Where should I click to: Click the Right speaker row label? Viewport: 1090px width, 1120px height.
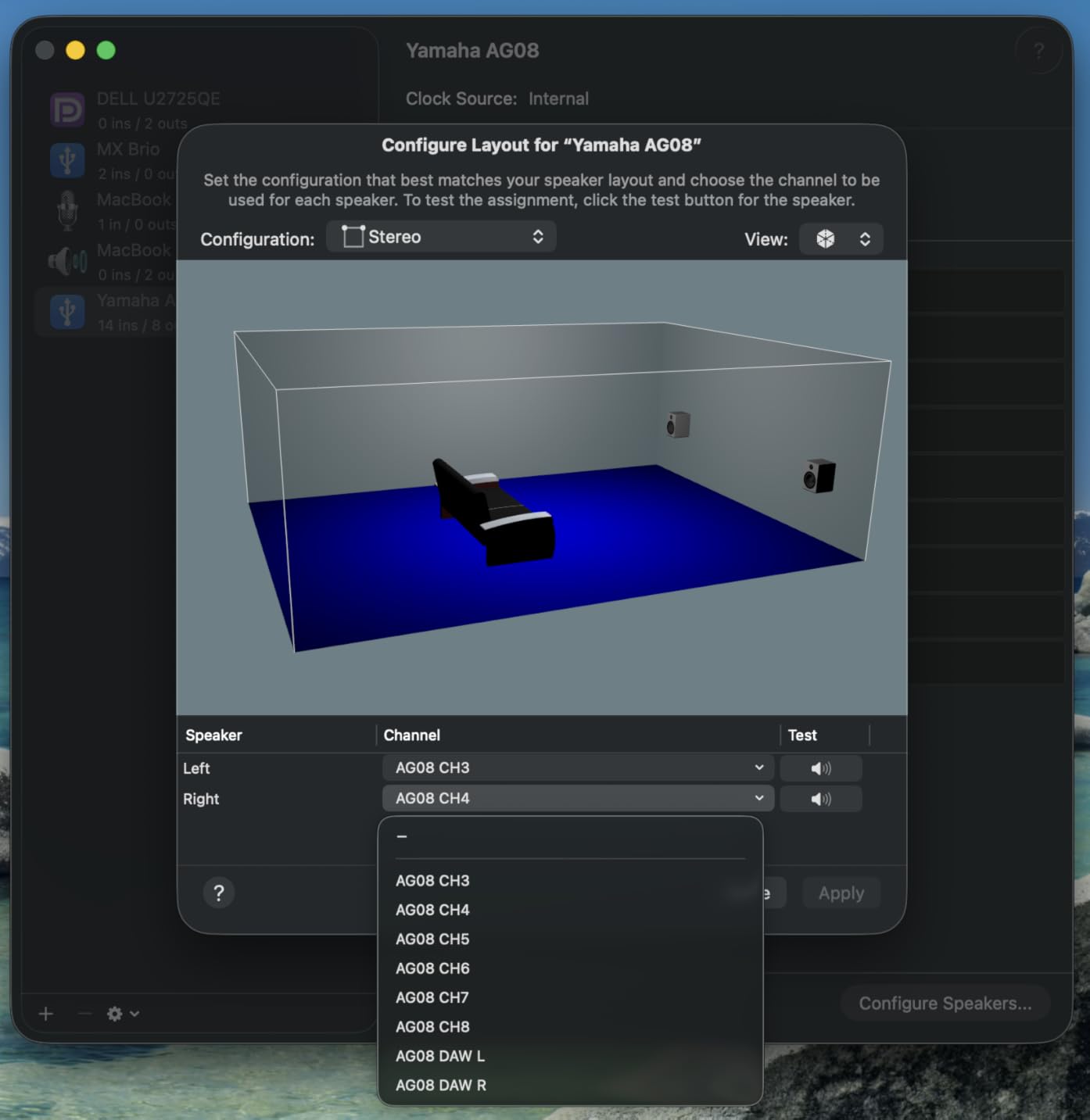(201, 799)
